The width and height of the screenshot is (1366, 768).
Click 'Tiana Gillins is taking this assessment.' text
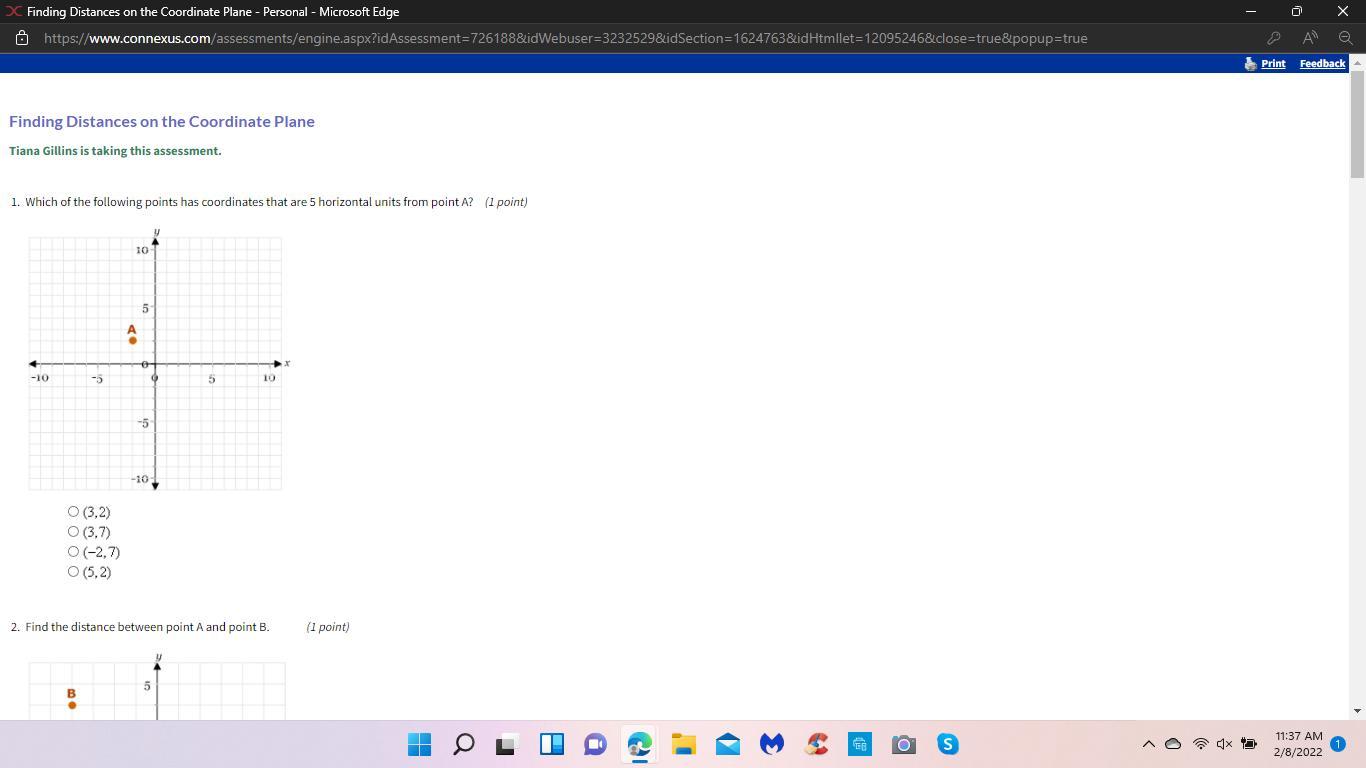[115, 151]
